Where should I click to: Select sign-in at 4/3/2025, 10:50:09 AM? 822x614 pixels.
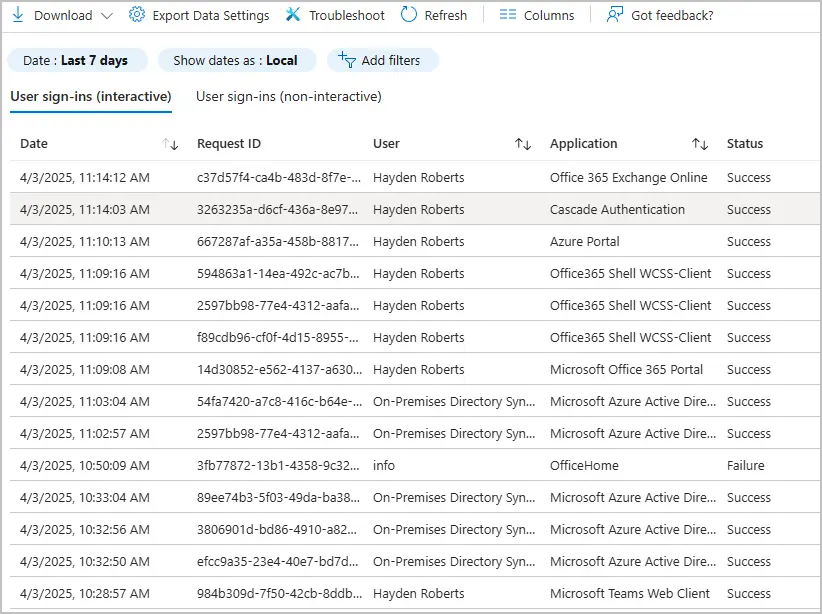point(85,466)
